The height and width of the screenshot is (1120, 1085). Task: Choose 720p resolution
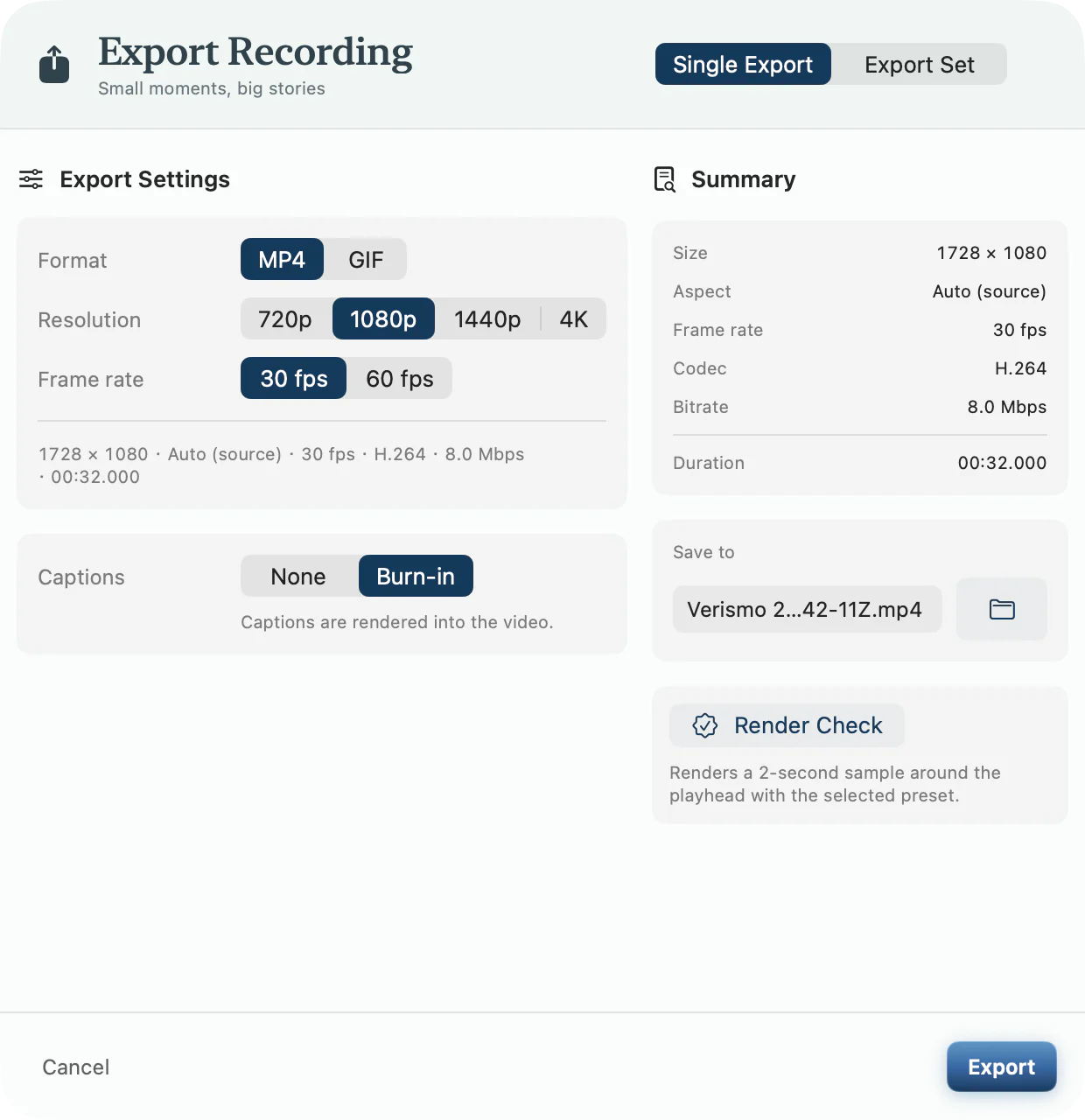tap(285, 318)
